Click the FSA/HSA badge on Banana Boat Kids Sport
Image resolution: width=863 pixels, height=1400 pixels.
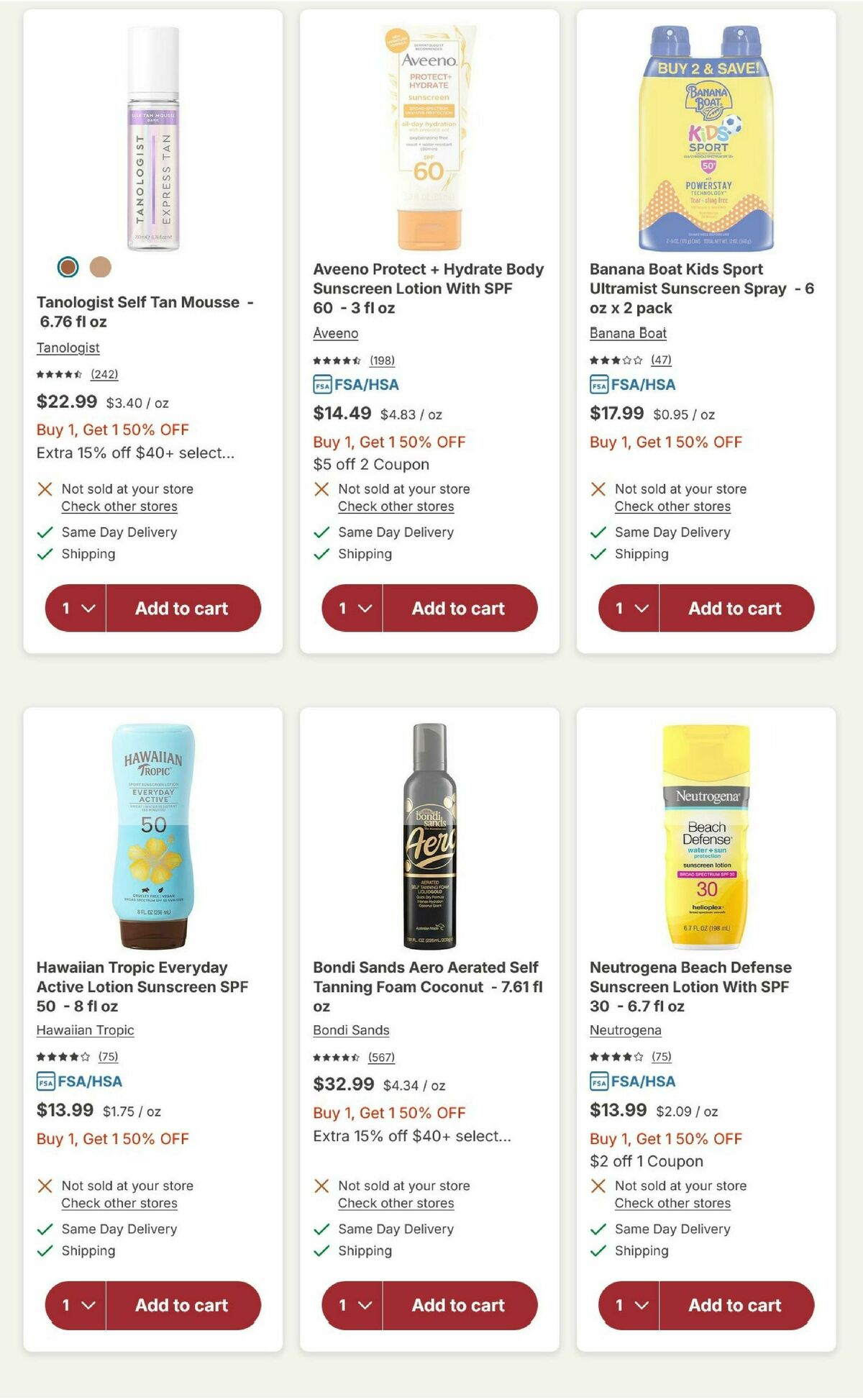coord(633,385)
